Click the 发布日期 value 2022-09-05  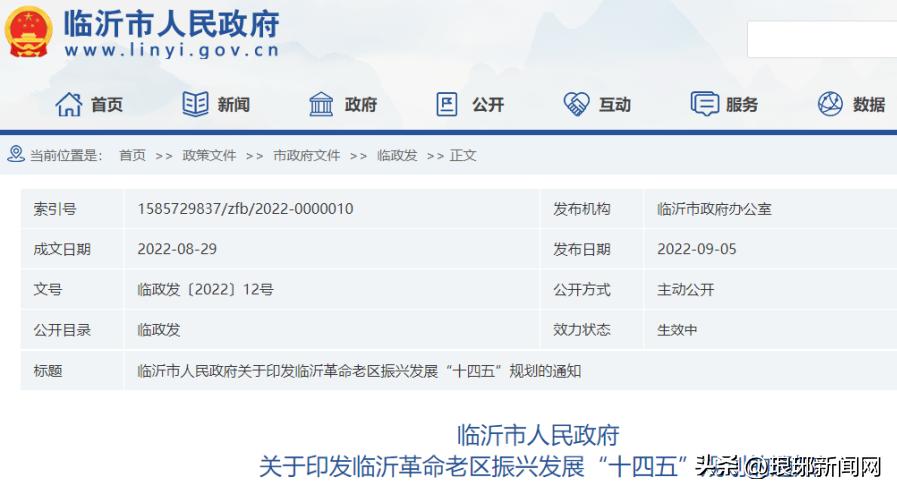696,249
